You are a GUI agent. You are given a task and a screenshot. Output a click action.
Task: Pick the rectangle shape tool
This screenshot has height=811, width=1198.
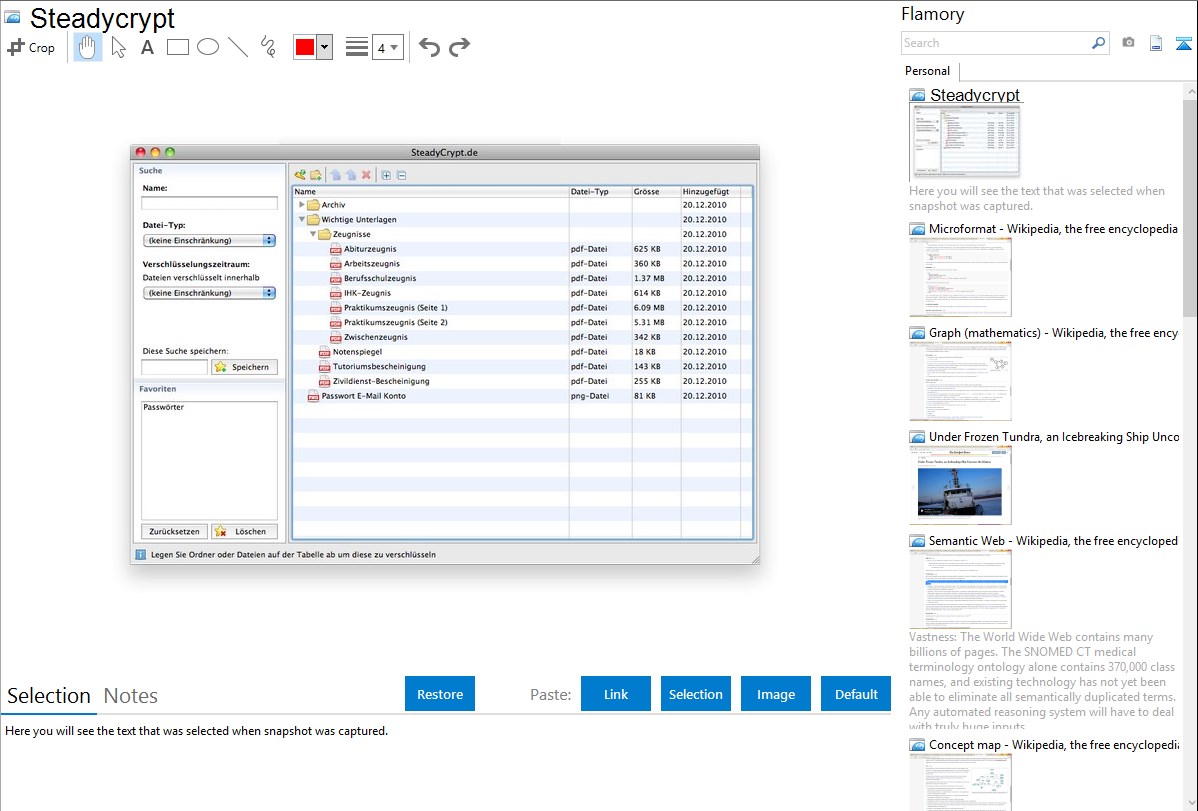(x=177, y=47)
